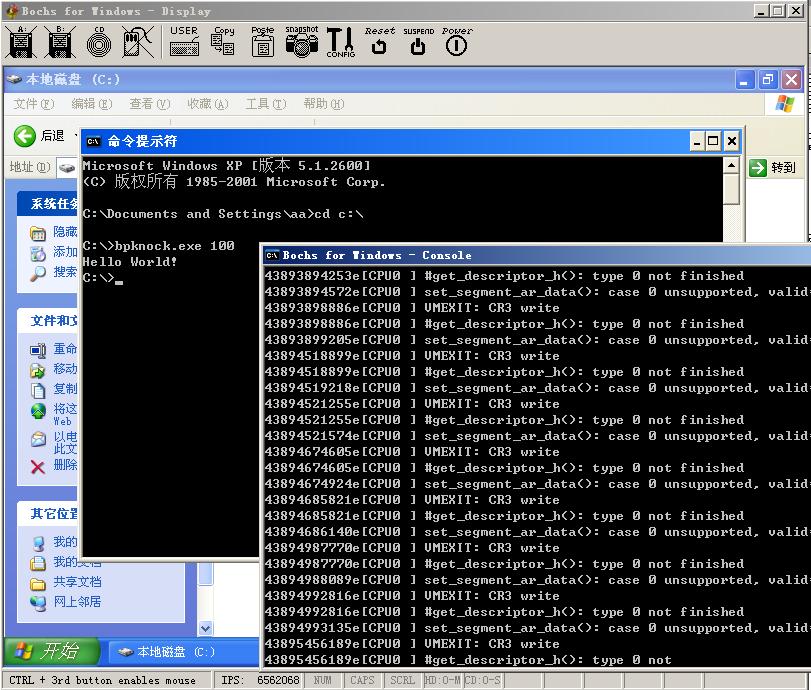
Task: Click the 网上邻居 network icon
Action: [x=38, y=604]
